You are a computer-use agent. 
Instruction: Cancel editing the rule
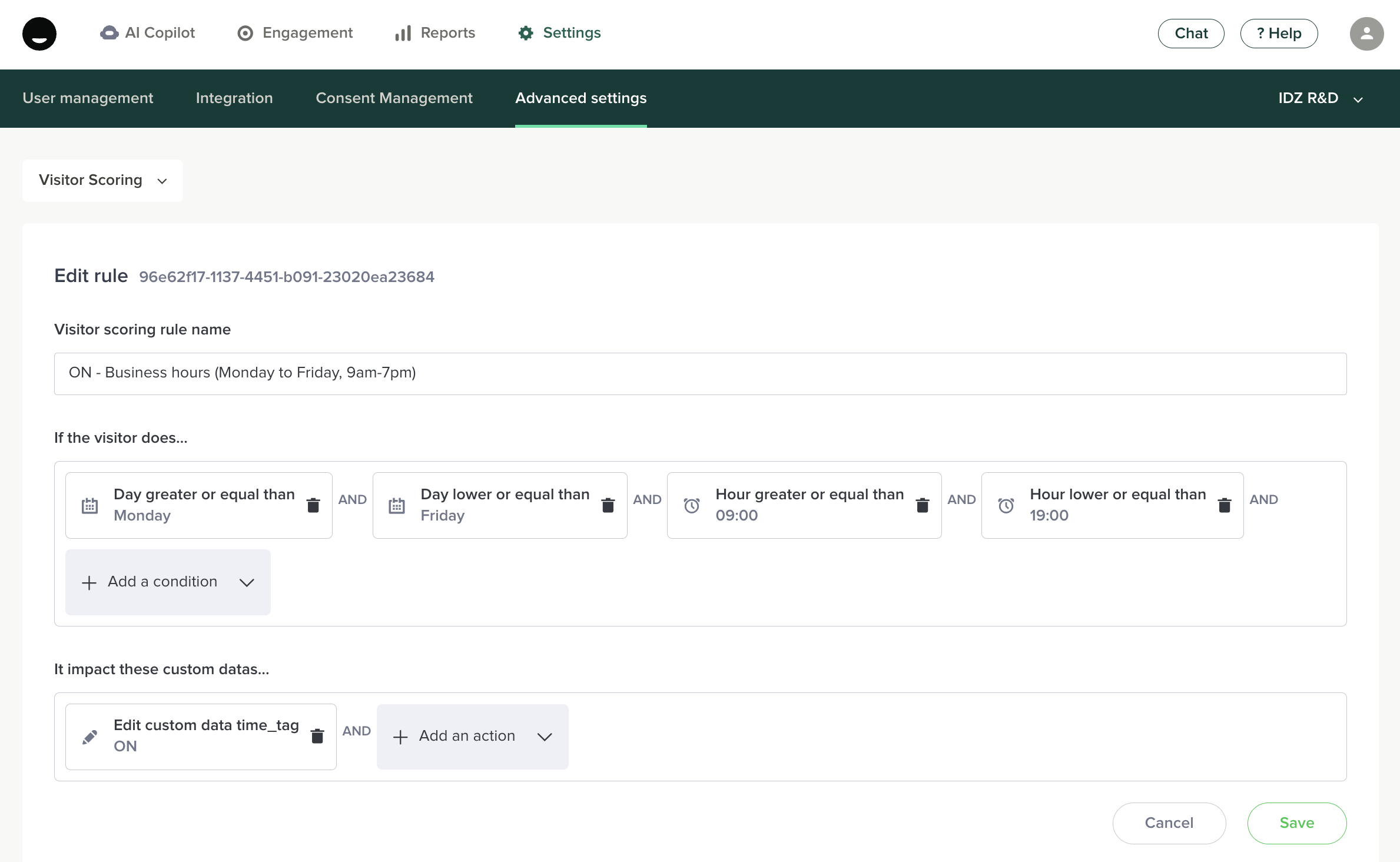click(1169, 823)
